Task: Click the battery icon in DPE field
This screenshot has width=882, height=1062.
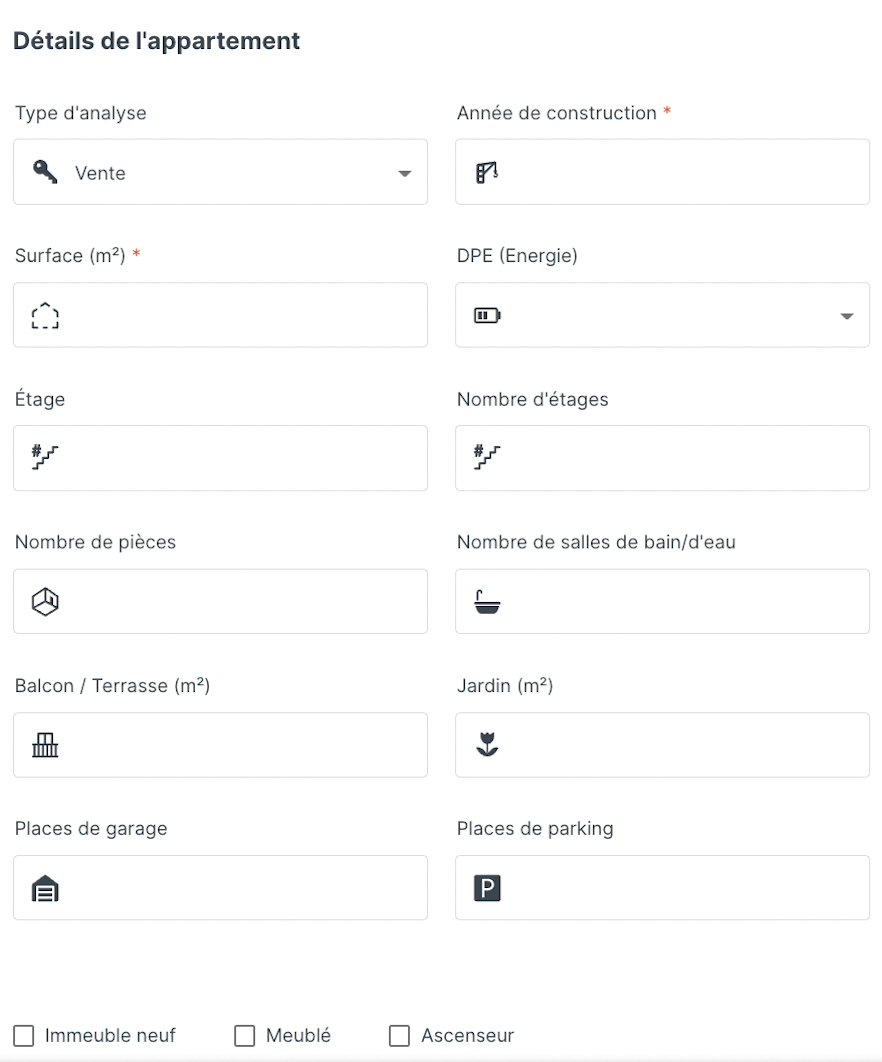Action: [x=487, y=315]
